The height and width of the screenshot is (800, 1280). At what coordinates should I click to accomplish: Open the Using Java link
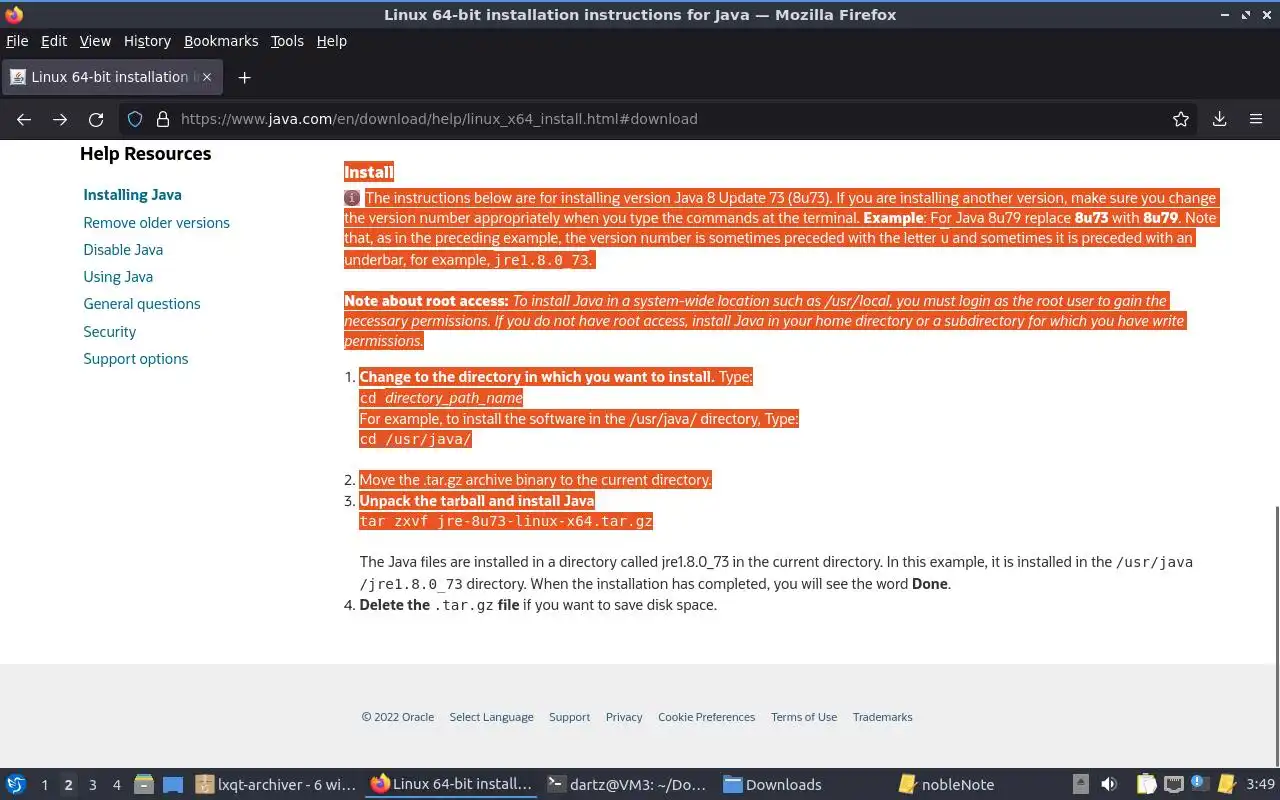coord(118,277)
